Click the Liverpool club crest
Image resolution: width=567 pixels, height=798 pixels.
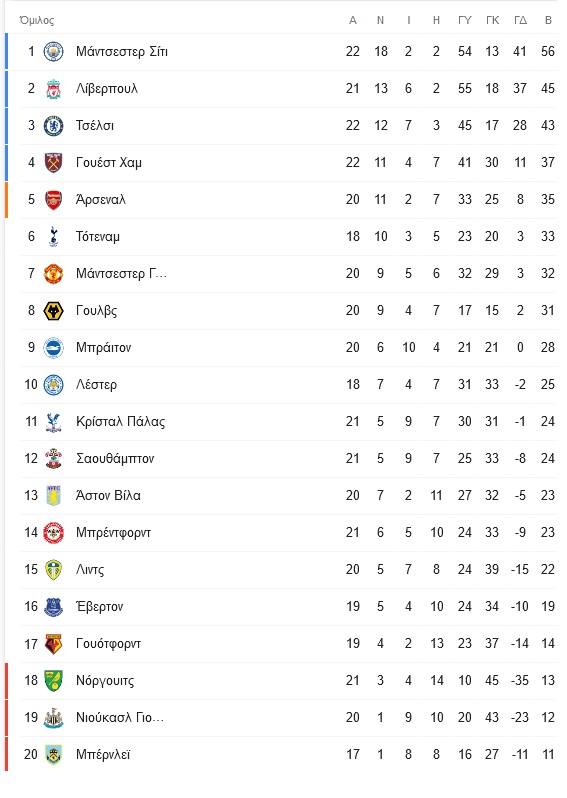pyautogui.click(x=53, y=89)
